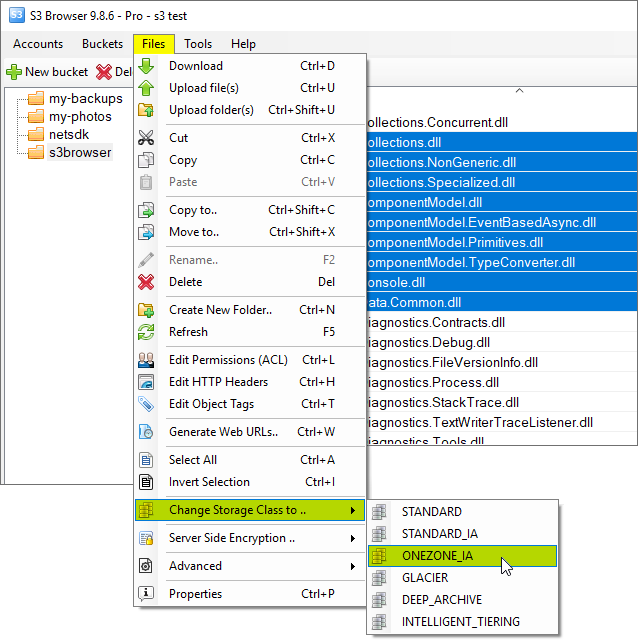Viewport: 638px width, 640px height.
Task: Click the Generate Web URLs icon
Action: point(146,432)
